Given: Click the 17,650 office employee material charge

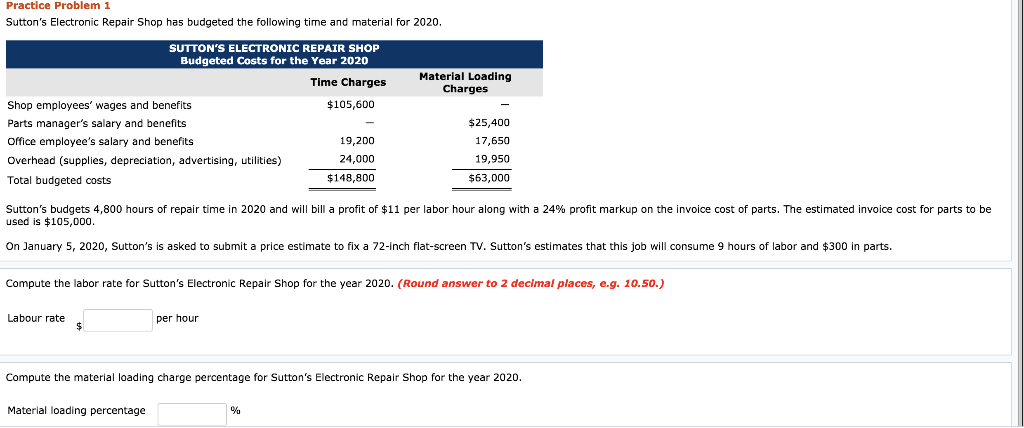Looking at the screenshot, I should click(x=492, y=141).
